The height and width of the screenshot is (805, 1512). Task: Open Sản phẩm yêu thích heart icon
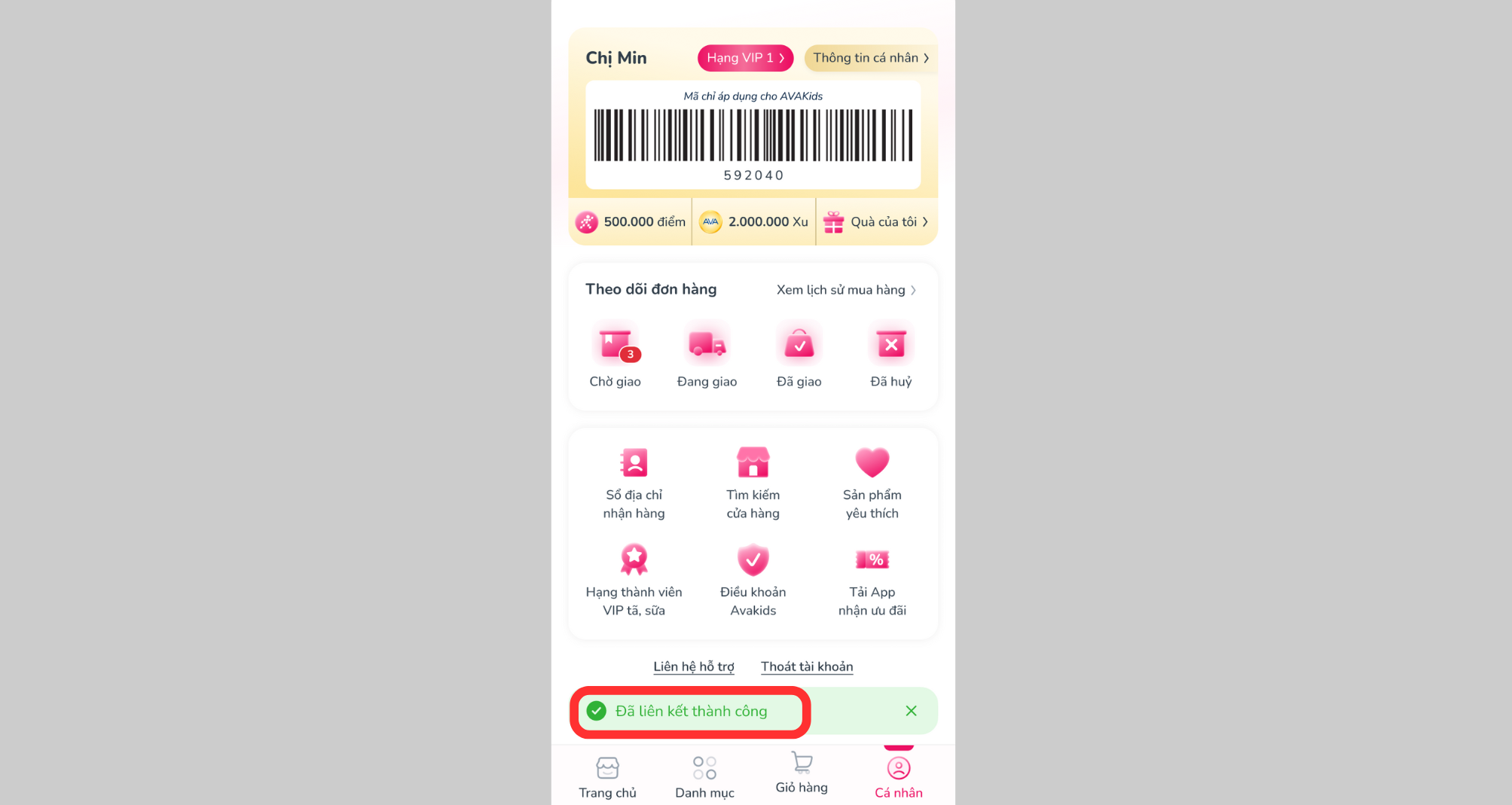click(872, 463)
